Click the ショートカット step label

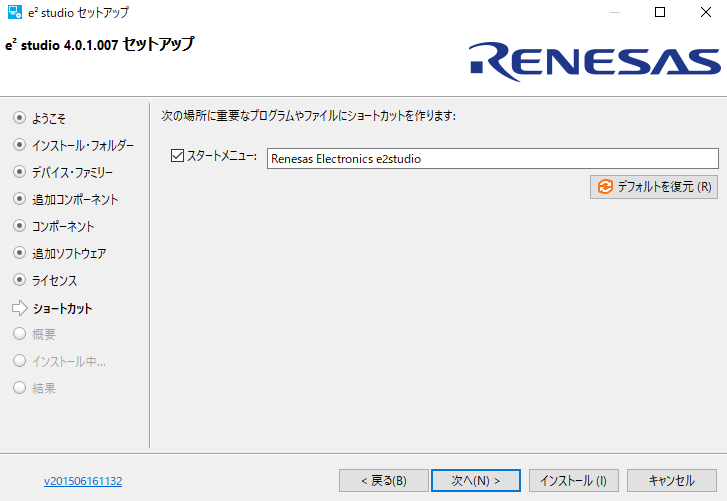(62, 309)
